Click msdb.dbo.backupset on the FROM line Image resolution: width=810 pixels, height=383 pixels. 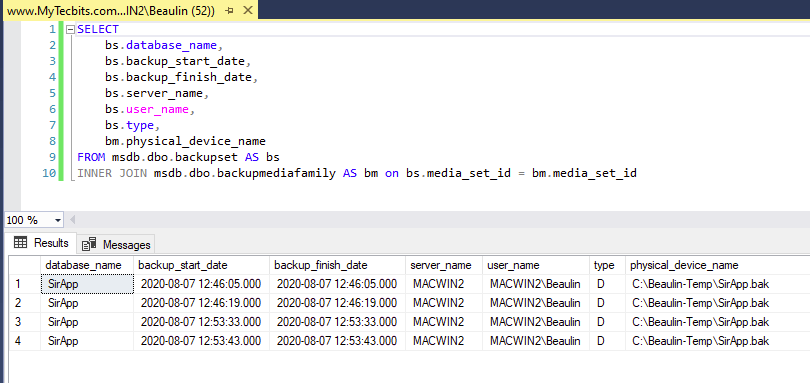pos(174,157)
